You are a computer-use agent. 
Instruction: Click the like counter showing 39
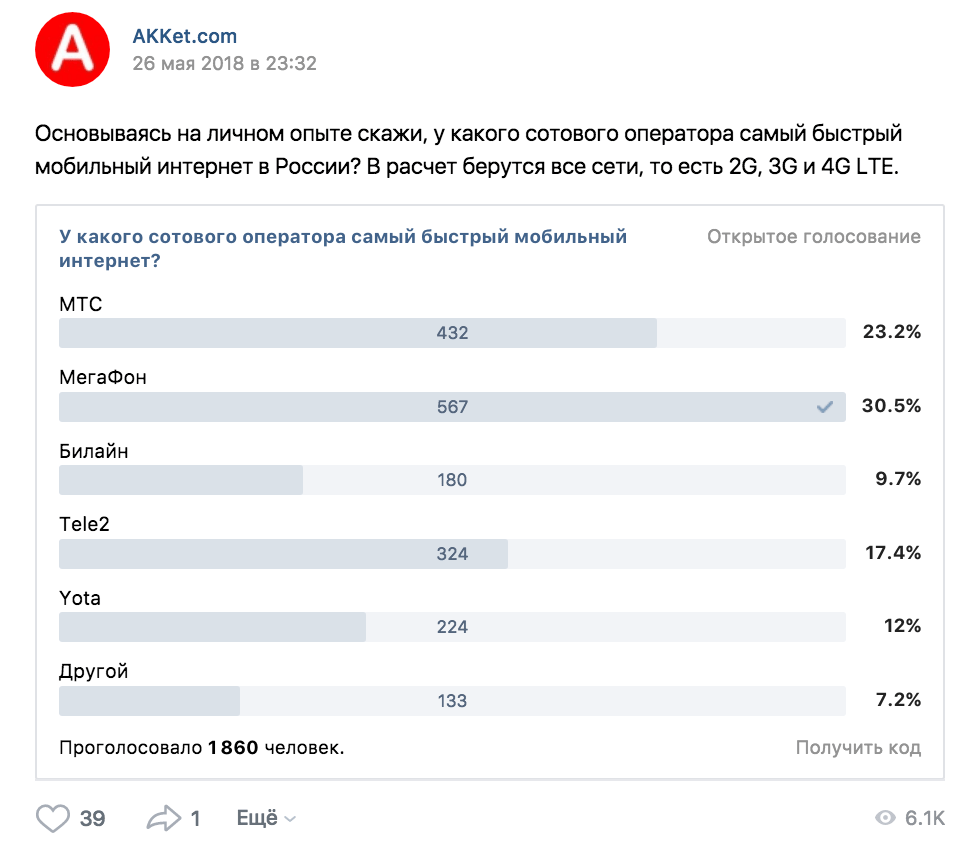[91, 818]
